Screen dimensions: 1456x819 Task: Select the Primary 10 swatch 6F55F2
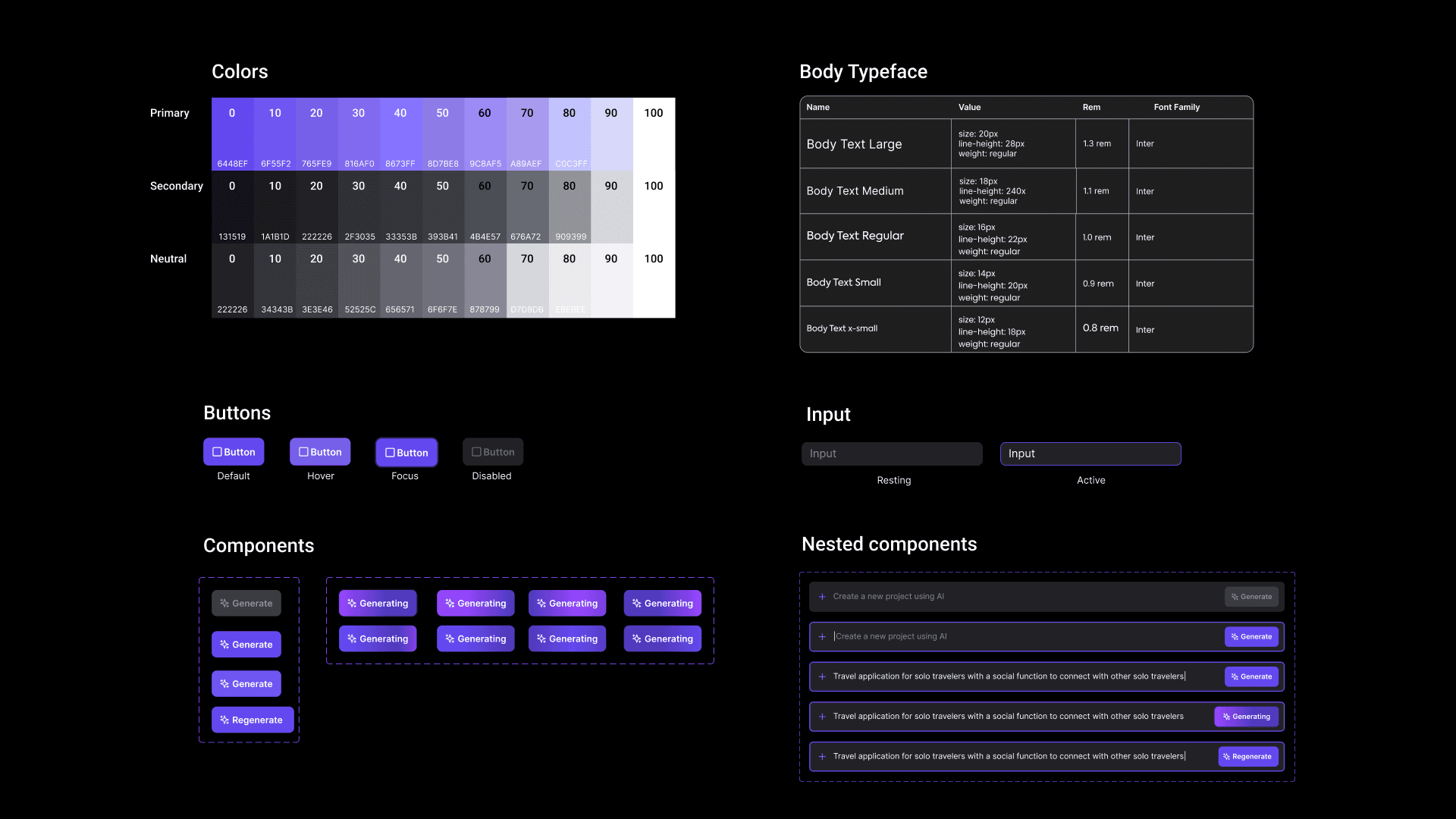[275, 134]
